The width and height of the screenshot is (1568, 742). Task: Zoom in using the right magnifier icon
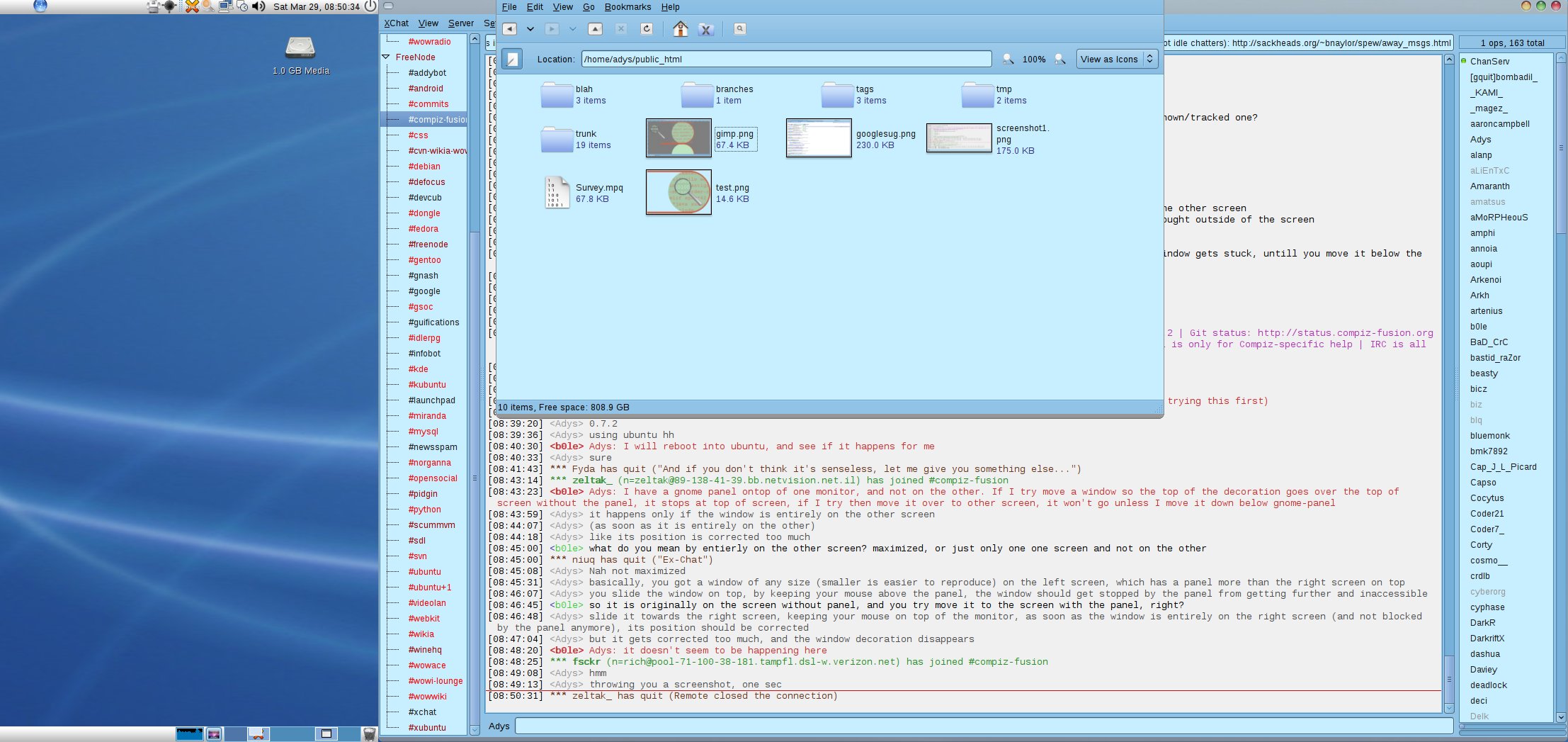1060,60
